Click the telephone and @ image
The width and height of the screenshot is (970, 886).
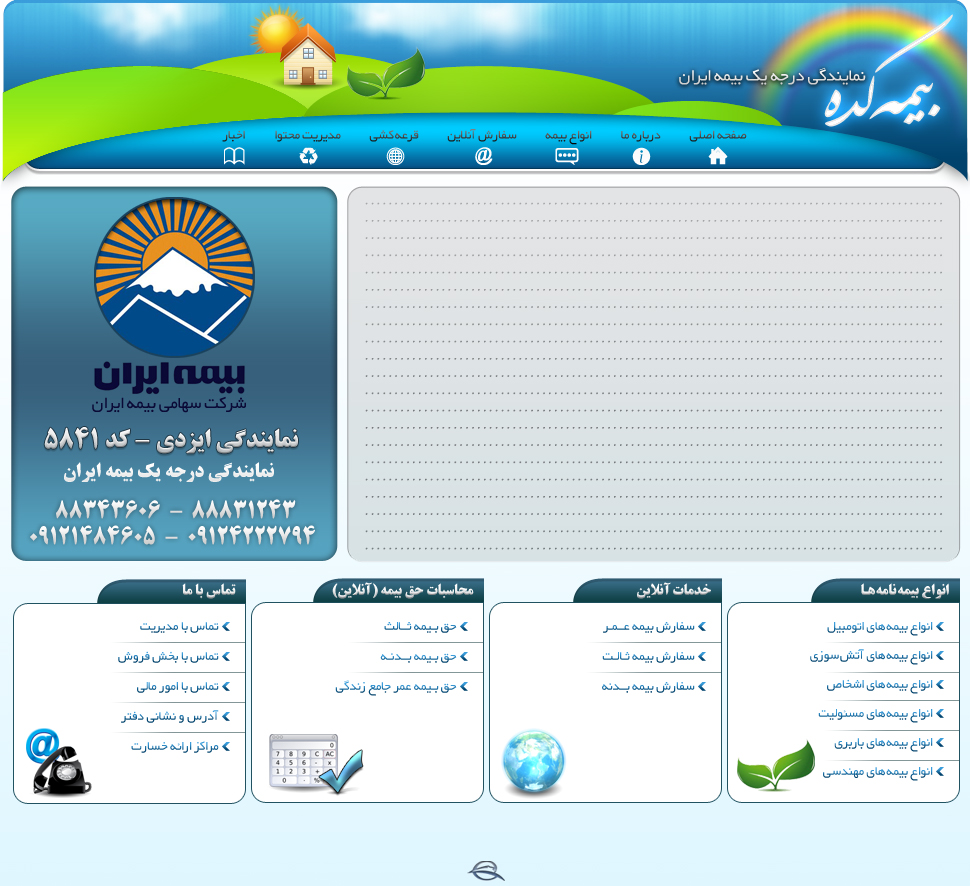[x=58, y=761]
